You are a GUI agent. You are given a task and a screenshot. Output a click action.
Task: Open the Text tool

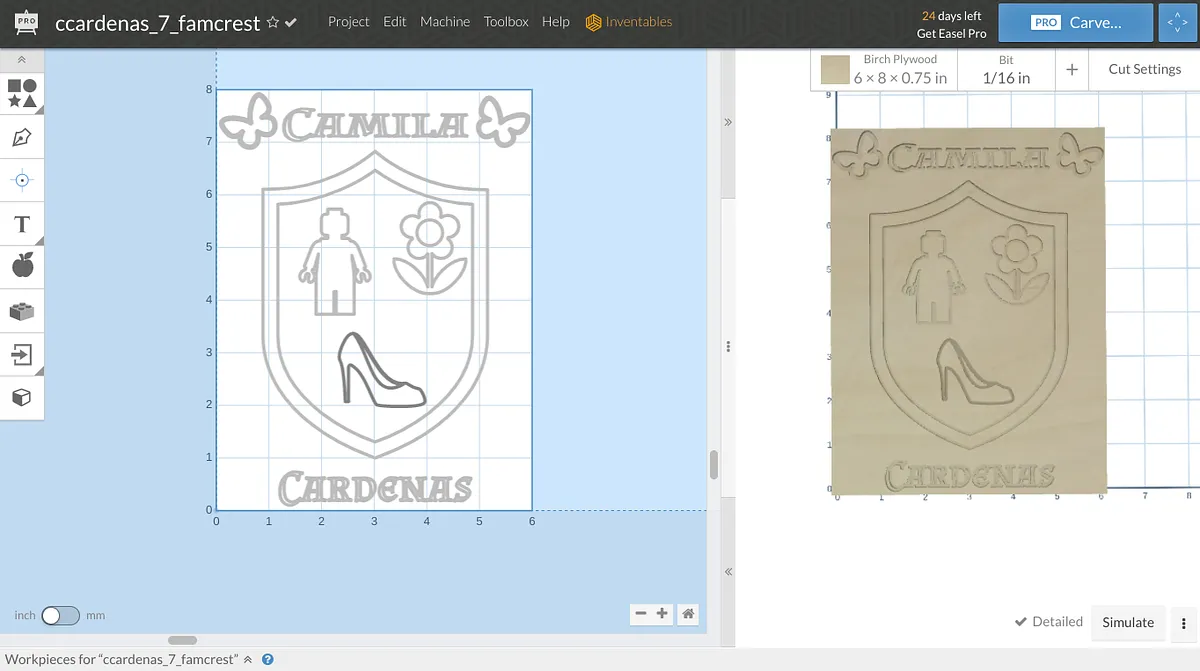(22, 223)
